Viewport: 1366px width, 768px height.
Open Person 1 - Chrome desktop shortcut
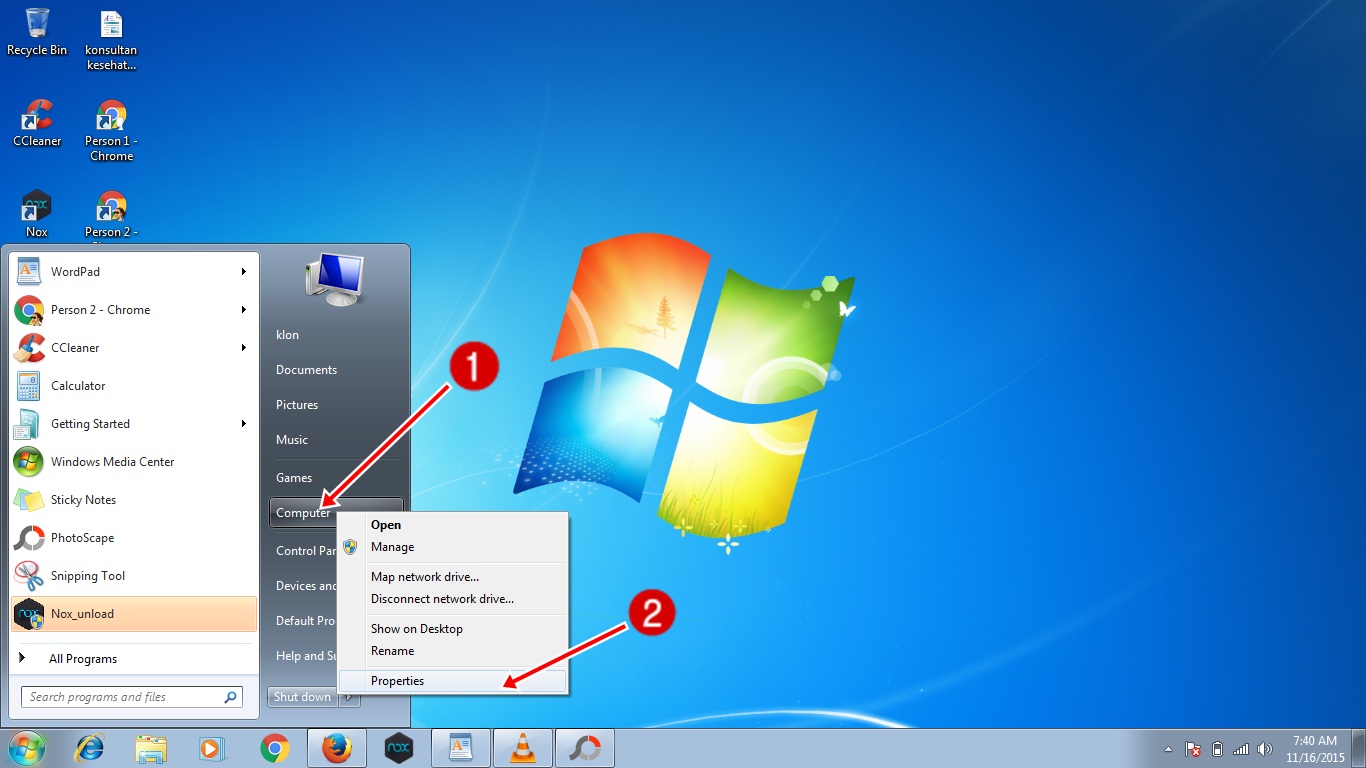111,131
